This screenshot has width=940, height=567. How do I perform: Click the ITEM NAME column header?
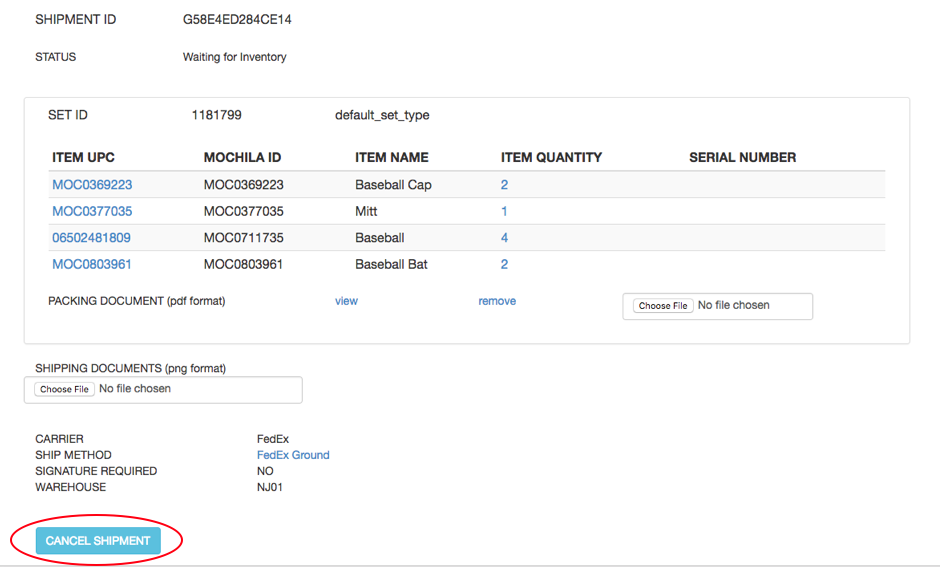[x=391, y=157]
